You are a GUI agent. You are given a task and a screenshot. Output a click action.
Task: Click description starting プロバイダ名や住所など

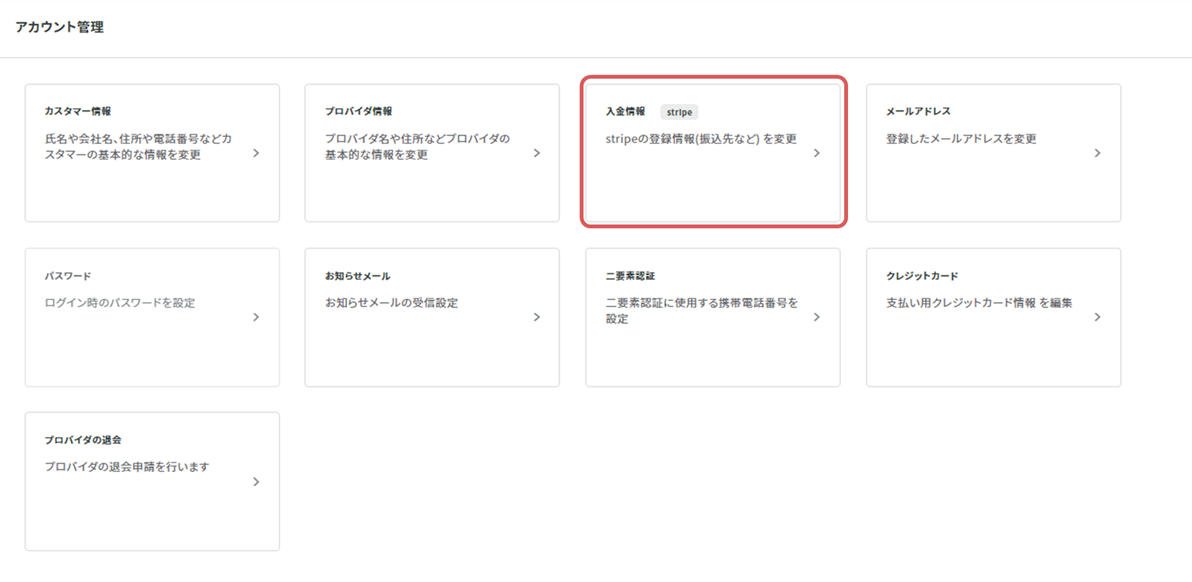click(417, 147)
